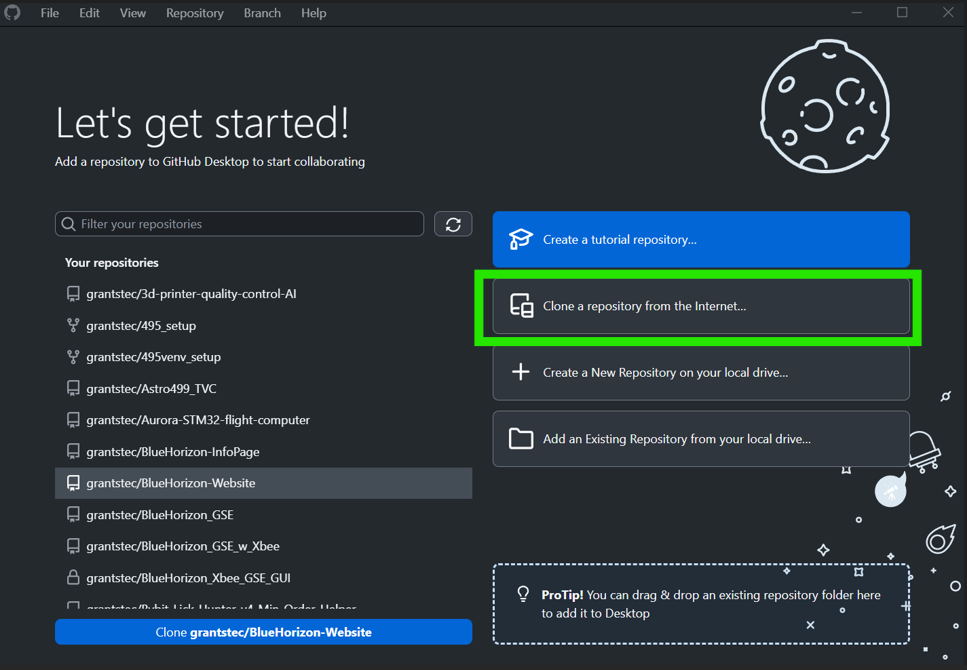967x670 pixels.
Task: Create a tutorial repository
Action: click(701, 239)
